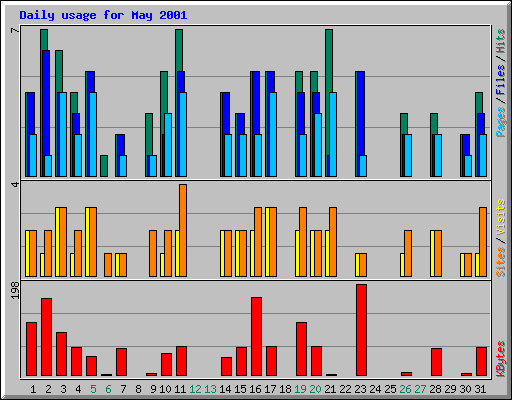Select the yellow "Visits" legend label
The image size is (512, 400).
(x=500, y=217)
